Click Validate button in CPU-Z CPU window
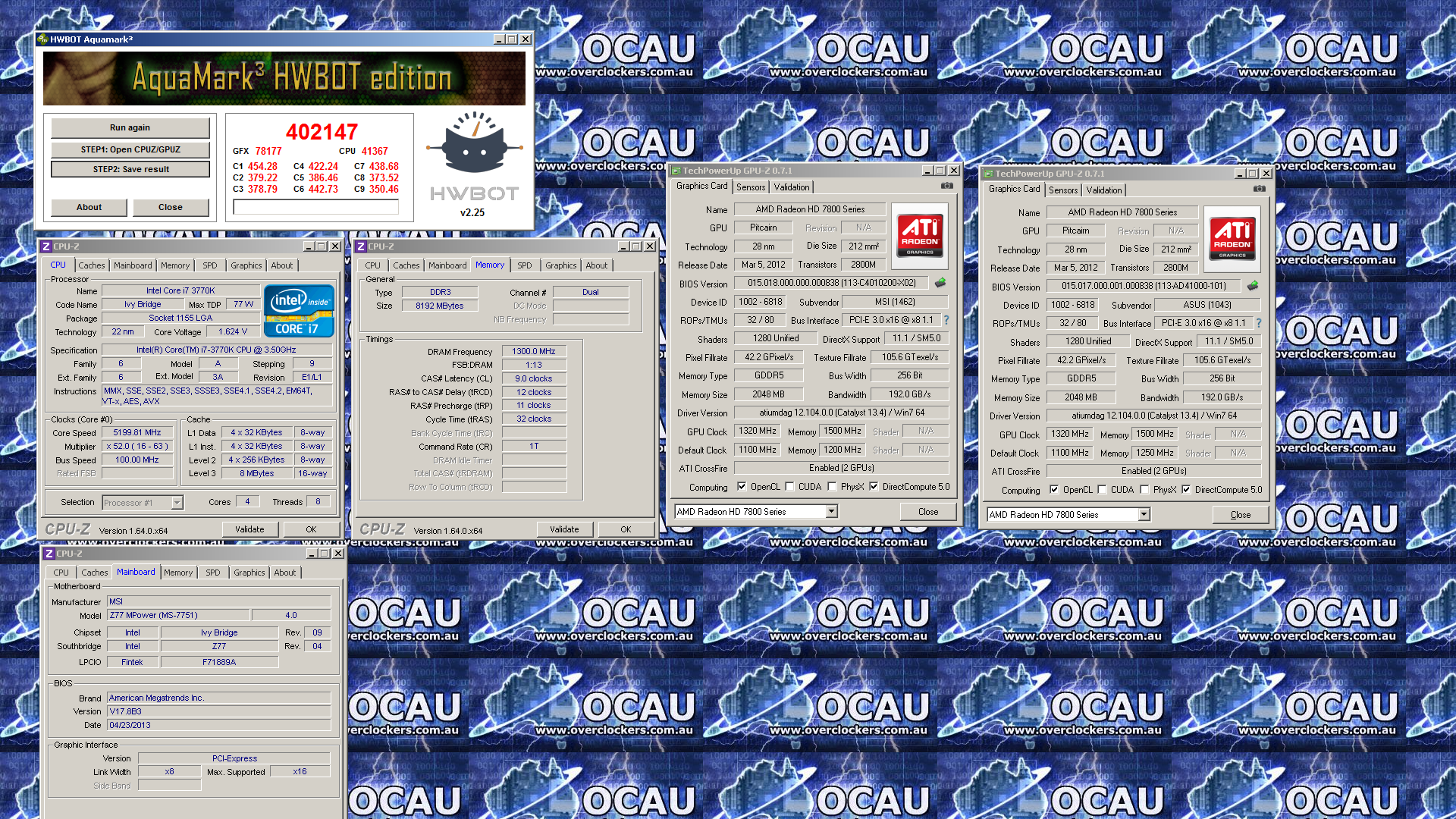 point(249,529)
